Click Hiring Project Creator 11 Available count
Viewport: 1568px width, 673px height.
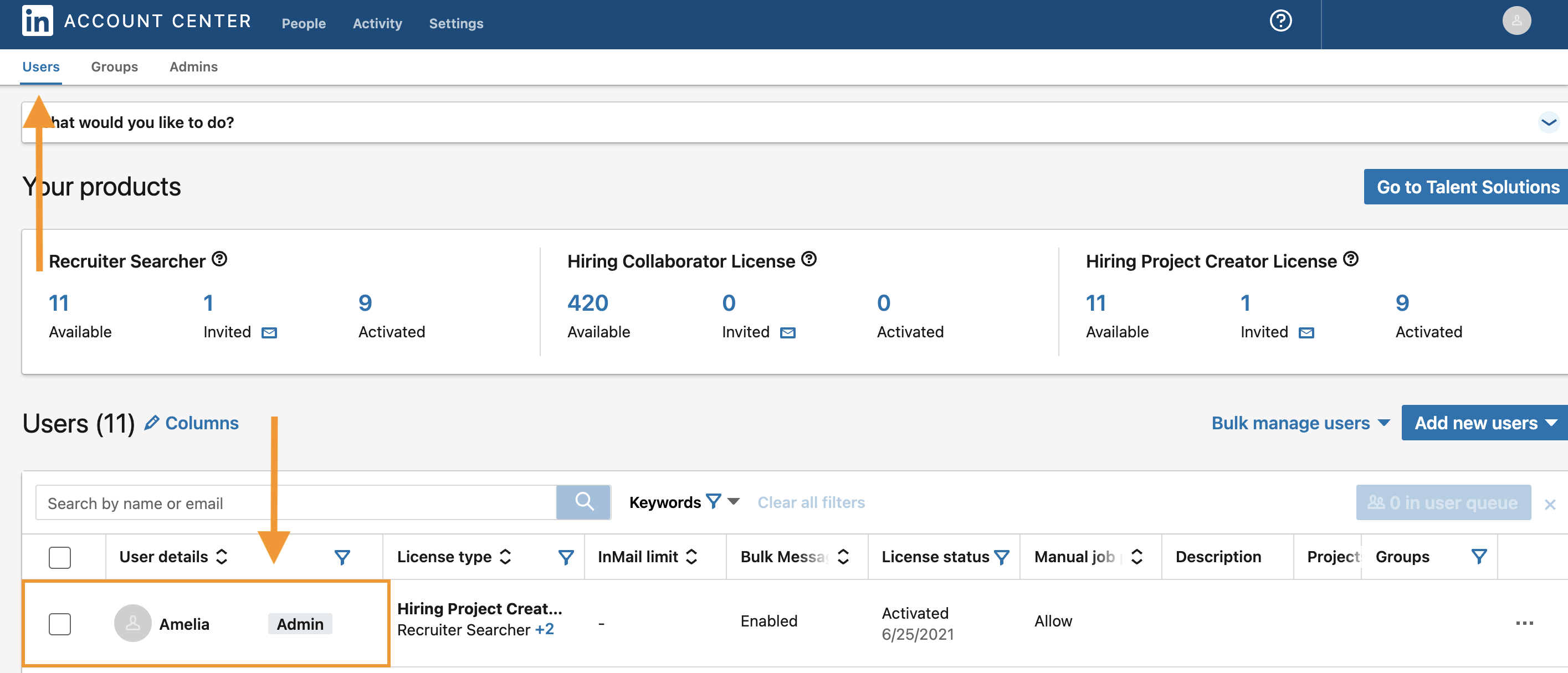pyautogui.click(x=1096, y=302)
